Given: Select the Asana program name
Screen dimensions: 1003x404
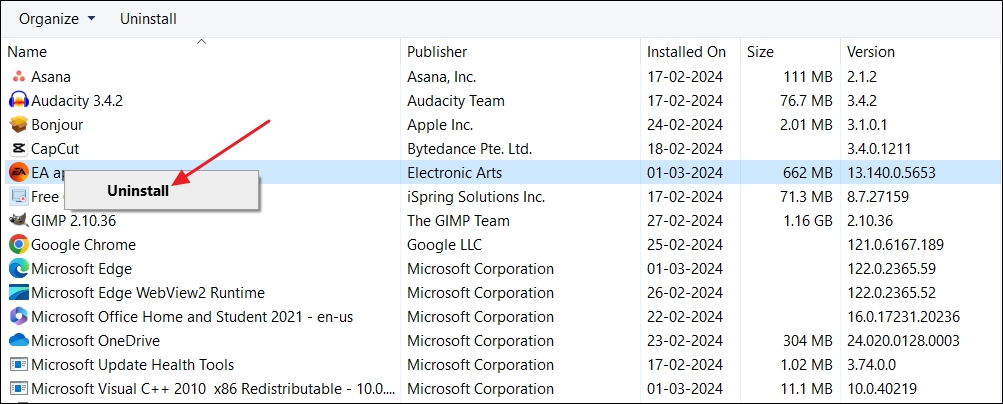Looking at the screenshot, I should coord(51,77).
